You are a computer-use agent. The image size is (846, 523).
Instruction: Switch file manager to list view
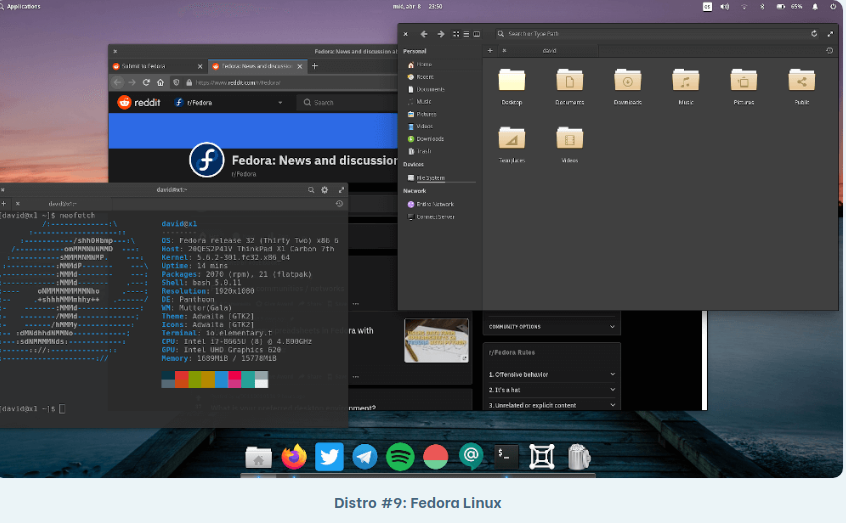466,33
